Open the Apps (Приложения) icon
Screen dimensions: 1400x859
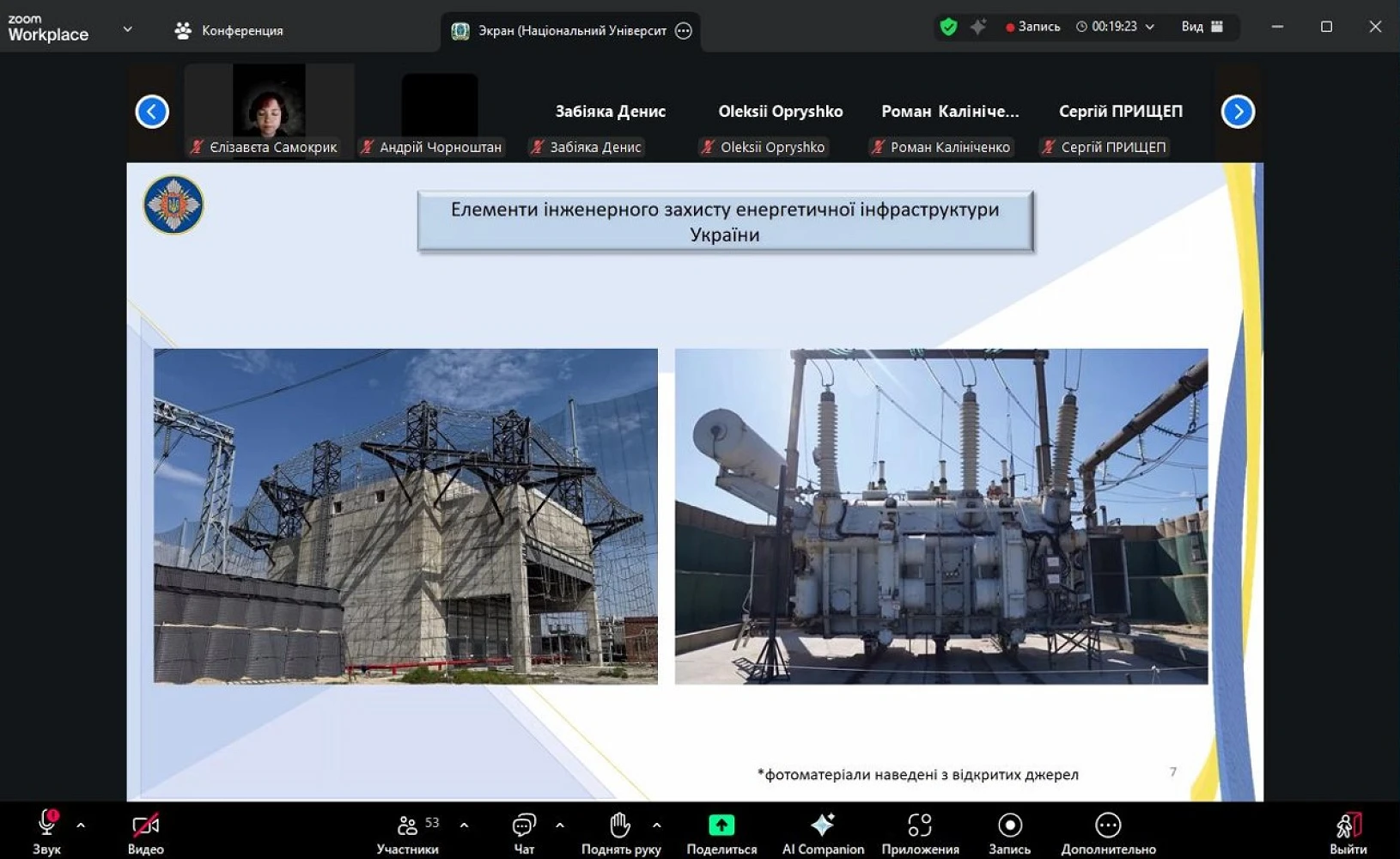click(919, 825)
